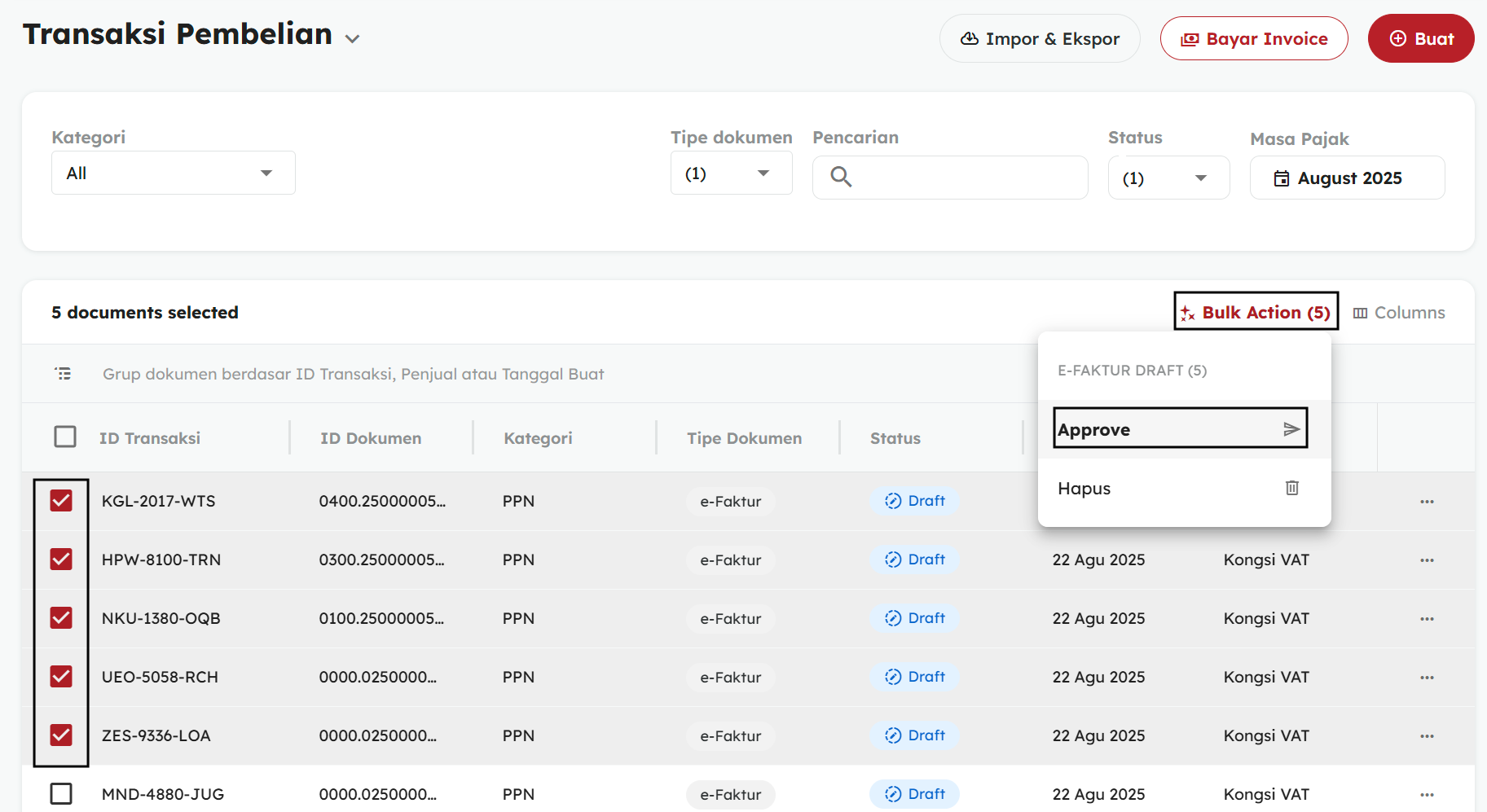This screenshot has width=1487, height=812.
Task: Click the Columns button
Action: click(x=1399, y=313)
